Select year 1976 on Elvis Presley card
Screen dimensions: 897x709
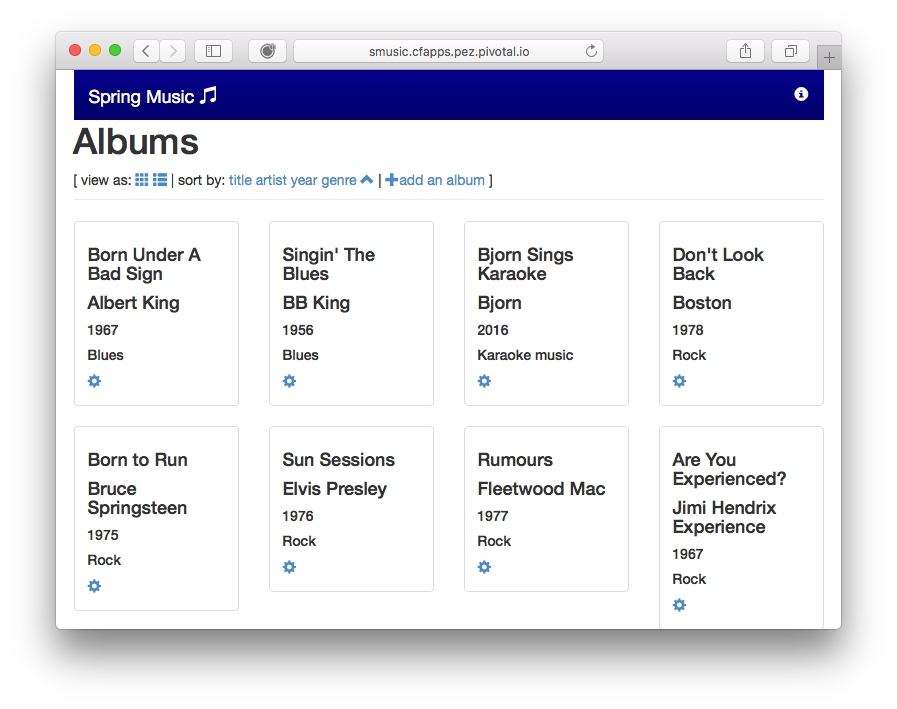point(297,516)
